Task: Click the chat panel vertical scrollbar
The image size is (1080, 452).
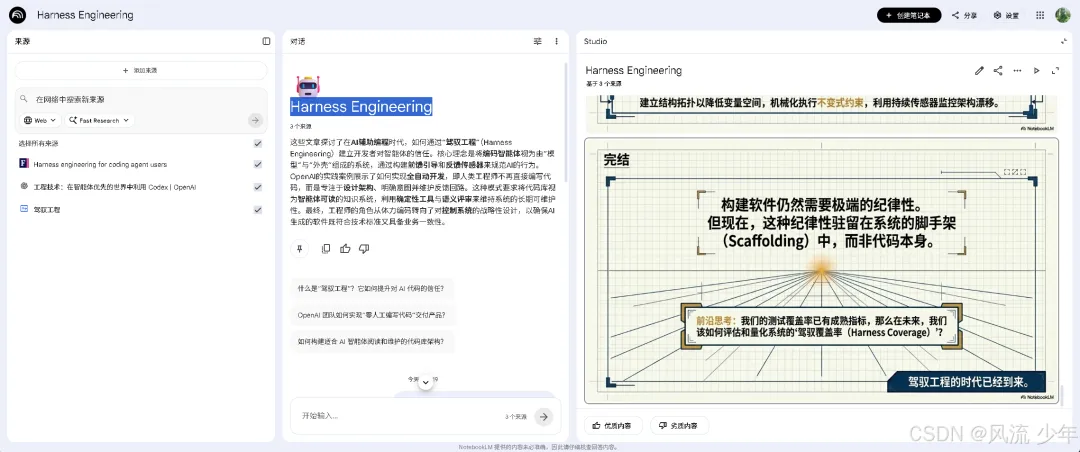Action: click(x=565, y=124)
